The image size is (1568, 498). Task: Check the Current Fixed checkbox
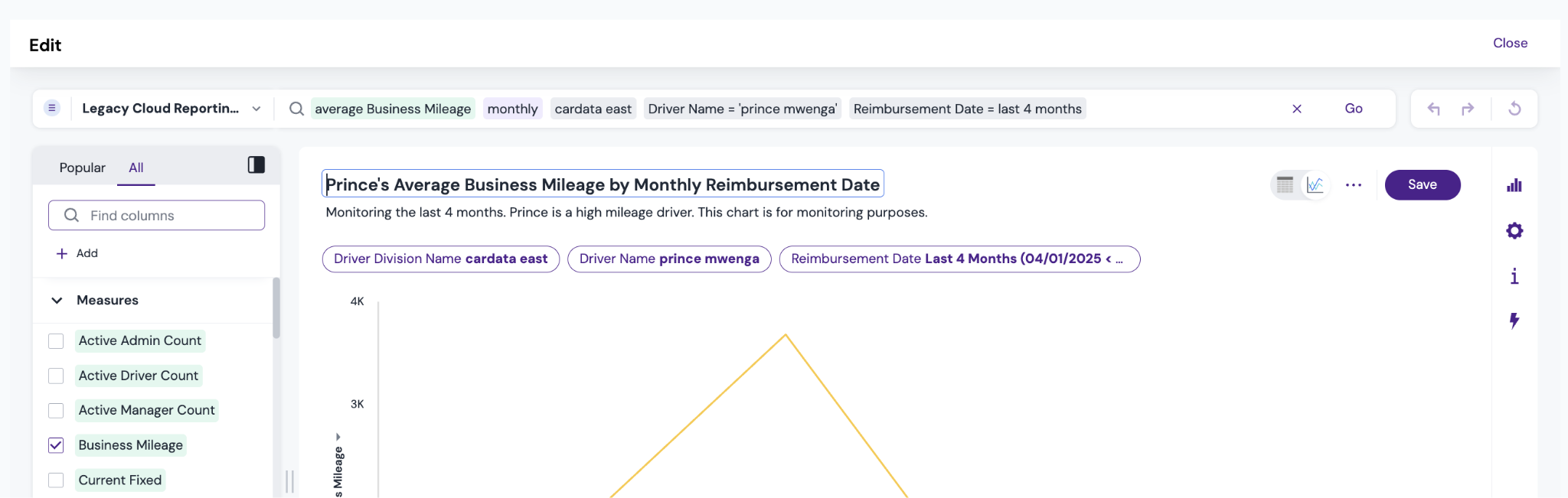[56, 480]
